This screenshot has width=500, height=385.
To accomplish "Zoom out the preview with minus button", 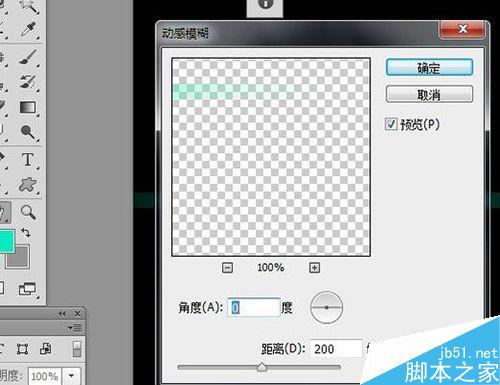I will coord(227,267).
